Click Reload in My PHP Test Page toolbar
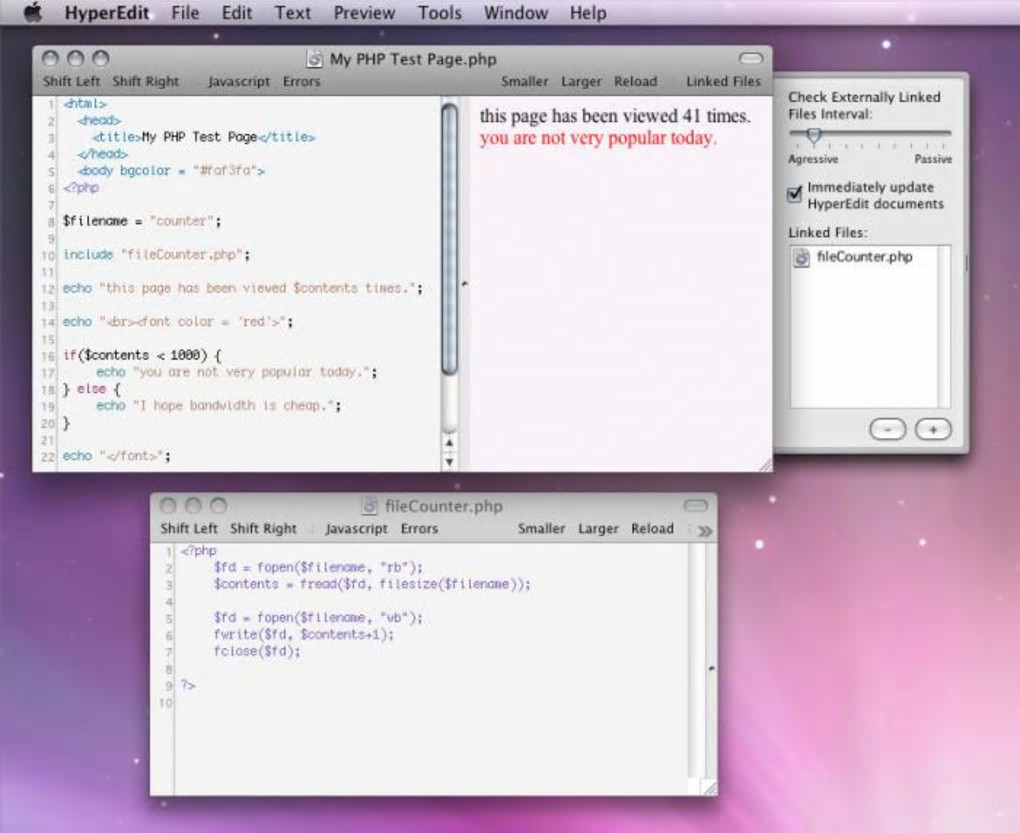1020x833 pixels. pyautogui.click(x=636, y=81)
